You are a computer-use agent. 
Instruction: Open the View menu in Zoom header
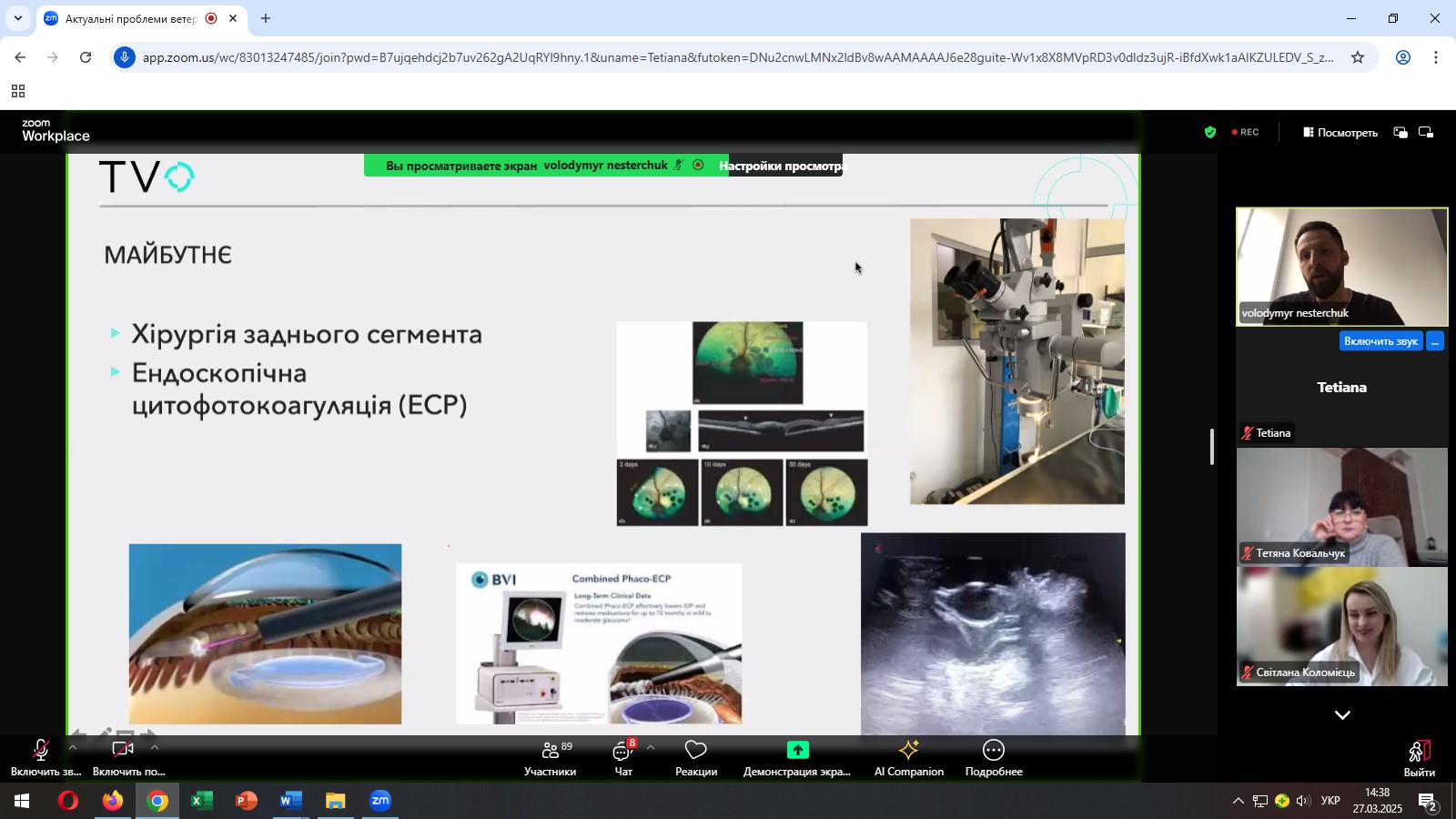click(1340, 132)
